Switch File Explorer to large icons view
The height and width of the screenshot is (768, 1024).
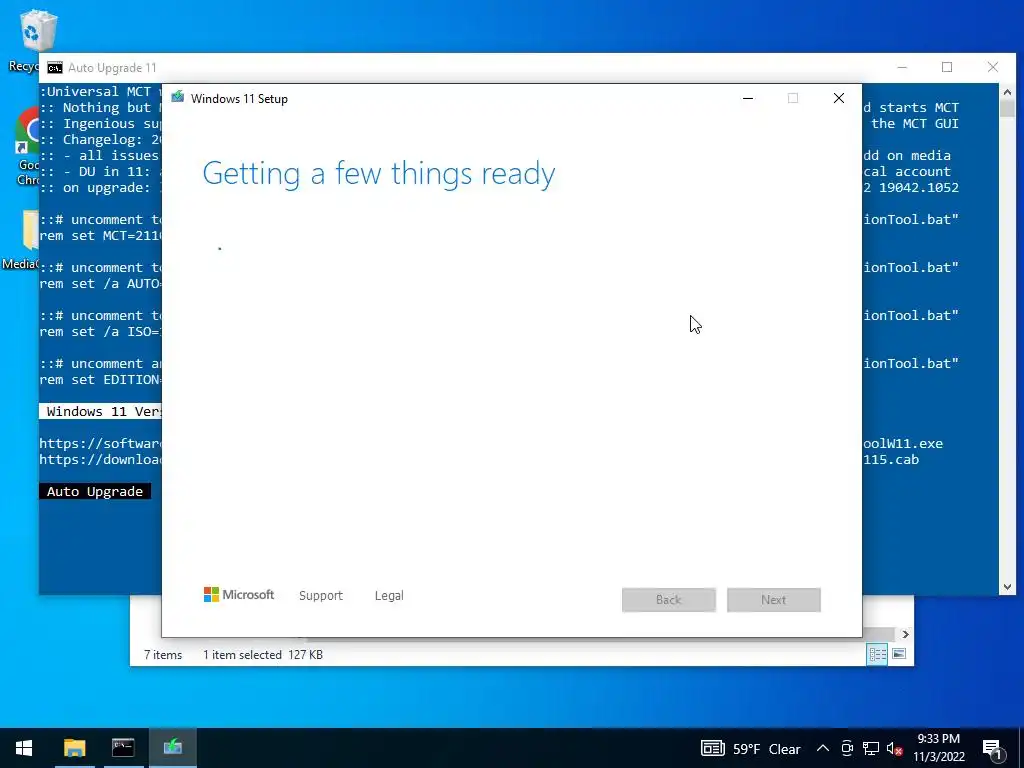[899, 654]
